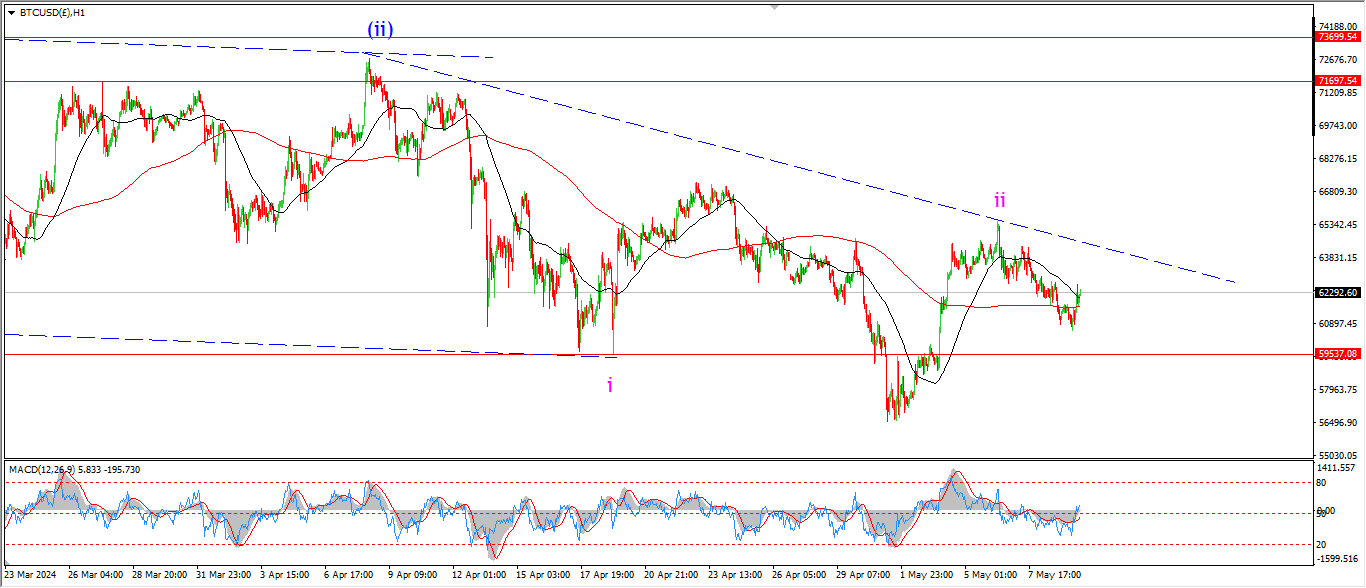Click the gray chart shift triangle marker
1366x588 pixels.
(772, 6)
